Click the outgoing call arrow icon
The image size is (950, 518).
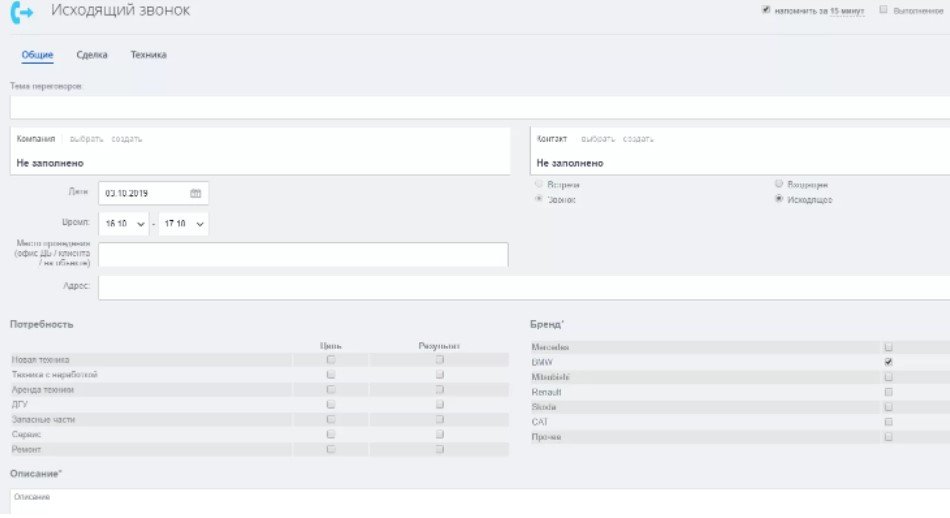point(21,12)
